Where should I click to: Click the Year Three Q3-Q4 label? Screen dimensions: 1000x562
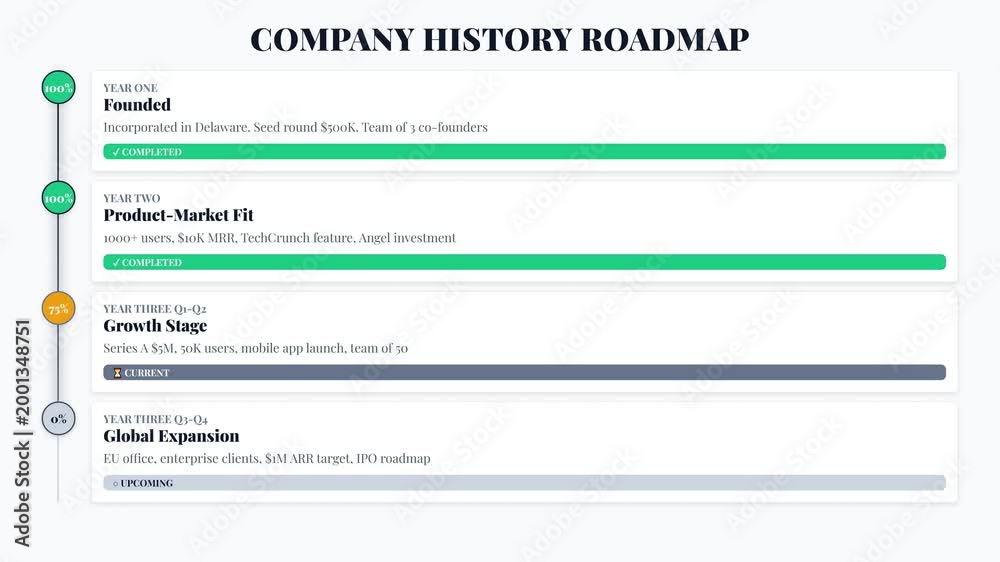156,419
